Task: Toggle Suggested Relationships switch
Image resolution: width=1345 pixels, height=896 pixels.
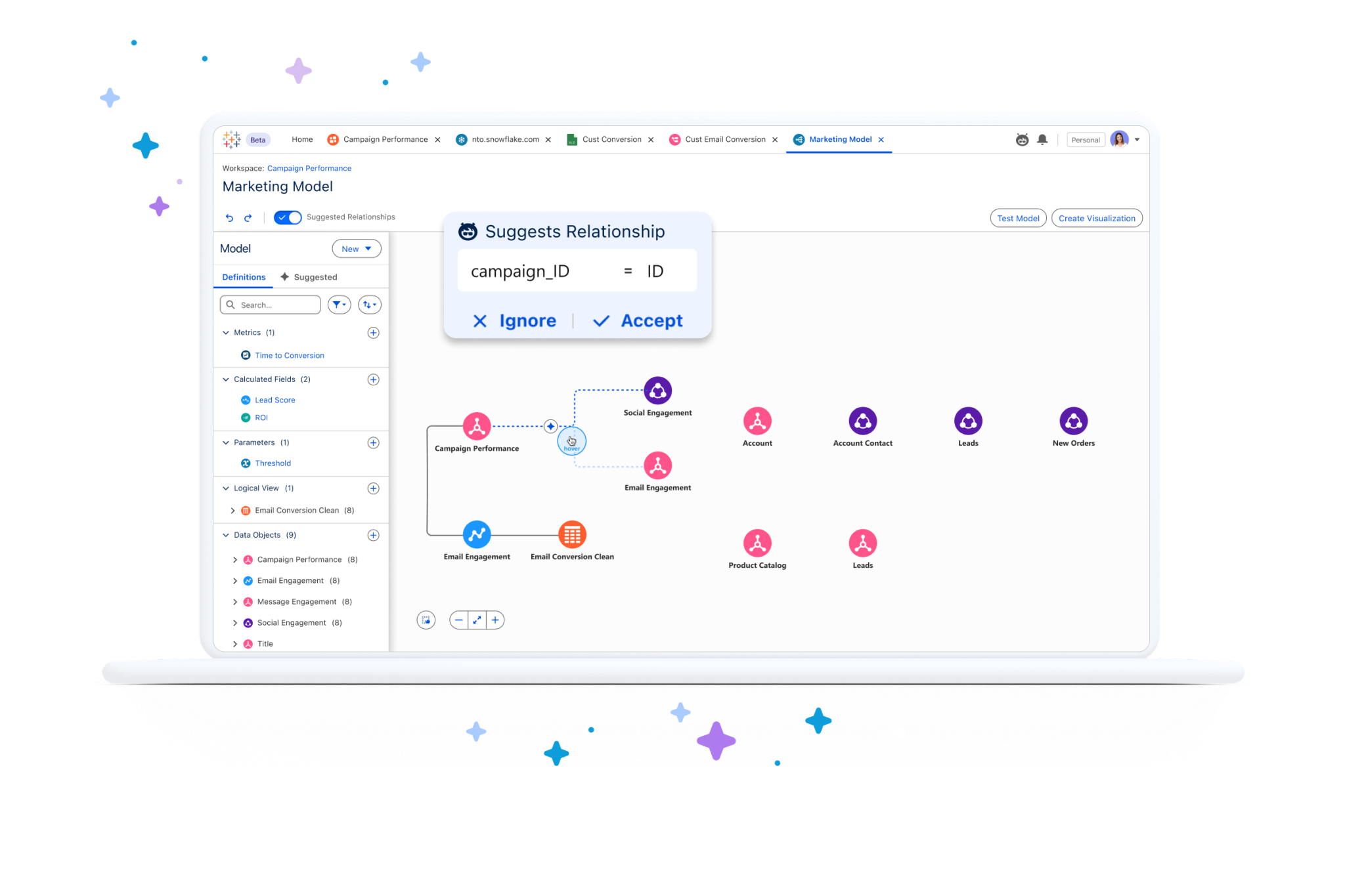Action: click(x=287, y=217)
